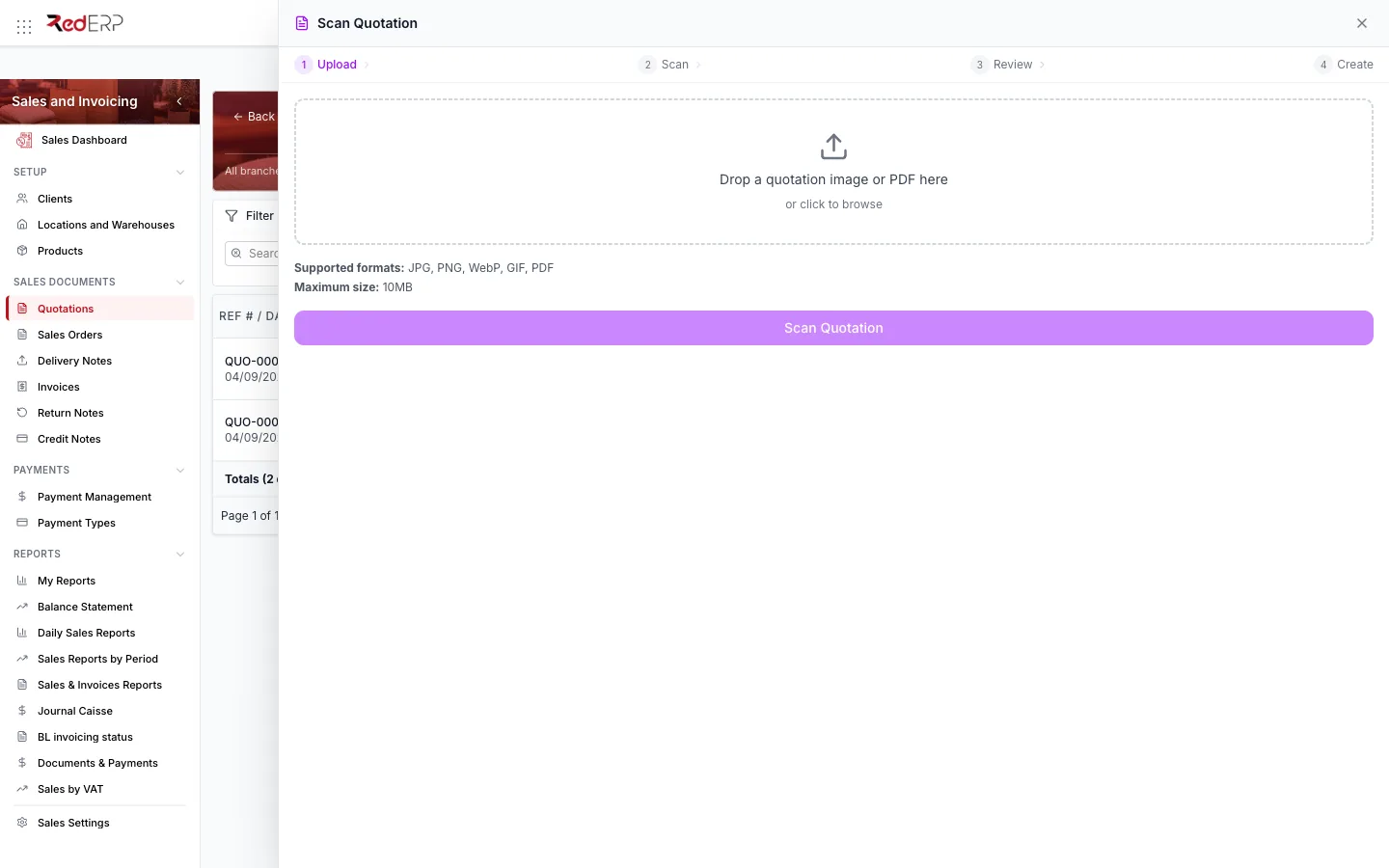The height and width of the screenshot is (868, 1389).
Task: Click the BL invoicing status icon
Action: tap(22, 737)
